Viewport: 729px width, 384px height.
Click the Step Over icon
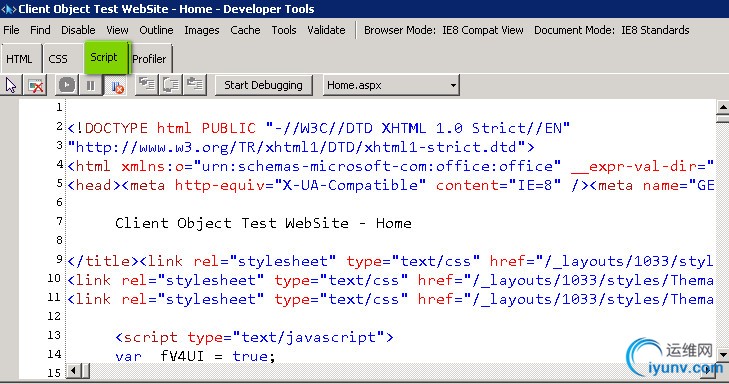tap(171, 86)
